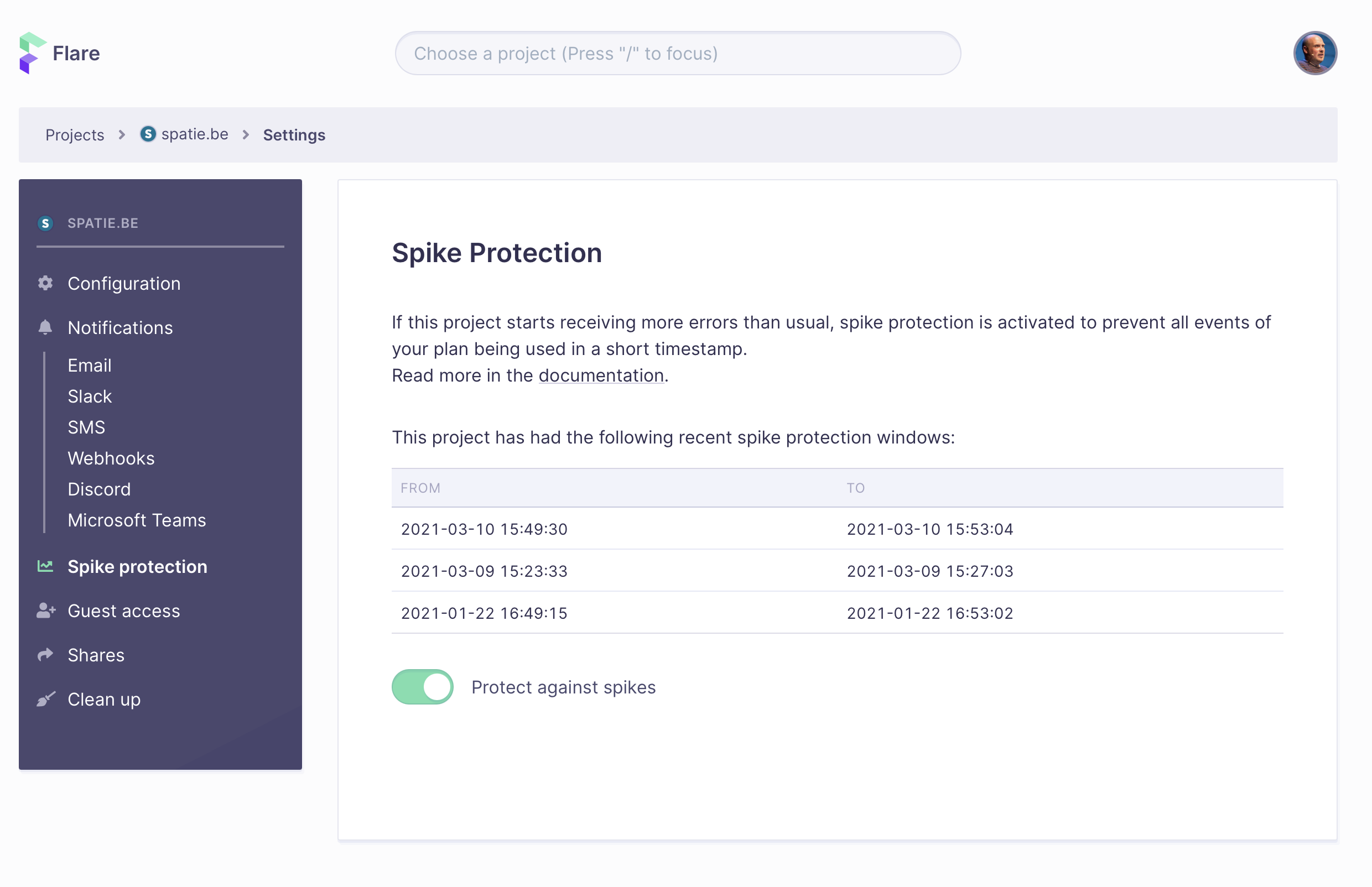The height and width of the screenshot is (887, 1372).
Task: Select the 2021-01-22 16:53:02 cell
Action: 930,613
